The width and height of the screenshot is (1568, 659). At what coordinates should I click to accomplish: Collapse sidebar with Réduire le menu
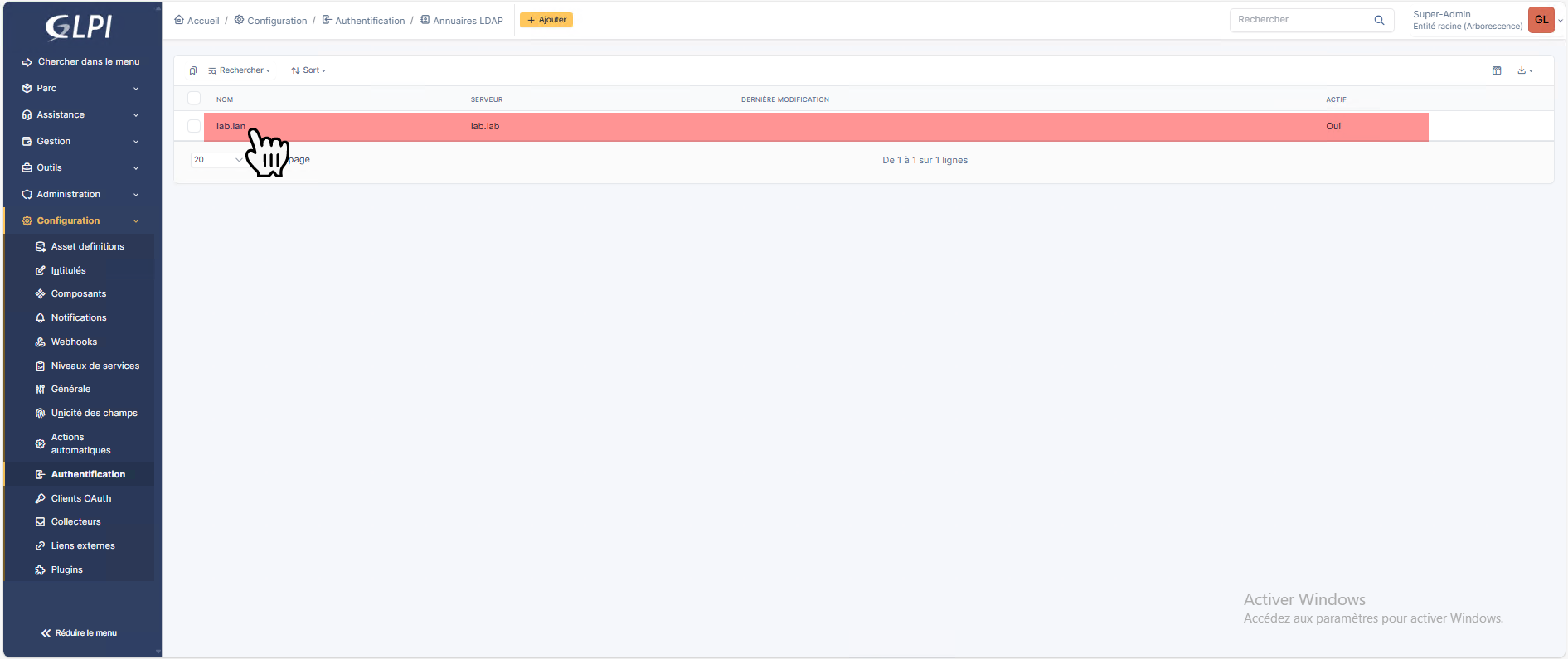(80, 633)
